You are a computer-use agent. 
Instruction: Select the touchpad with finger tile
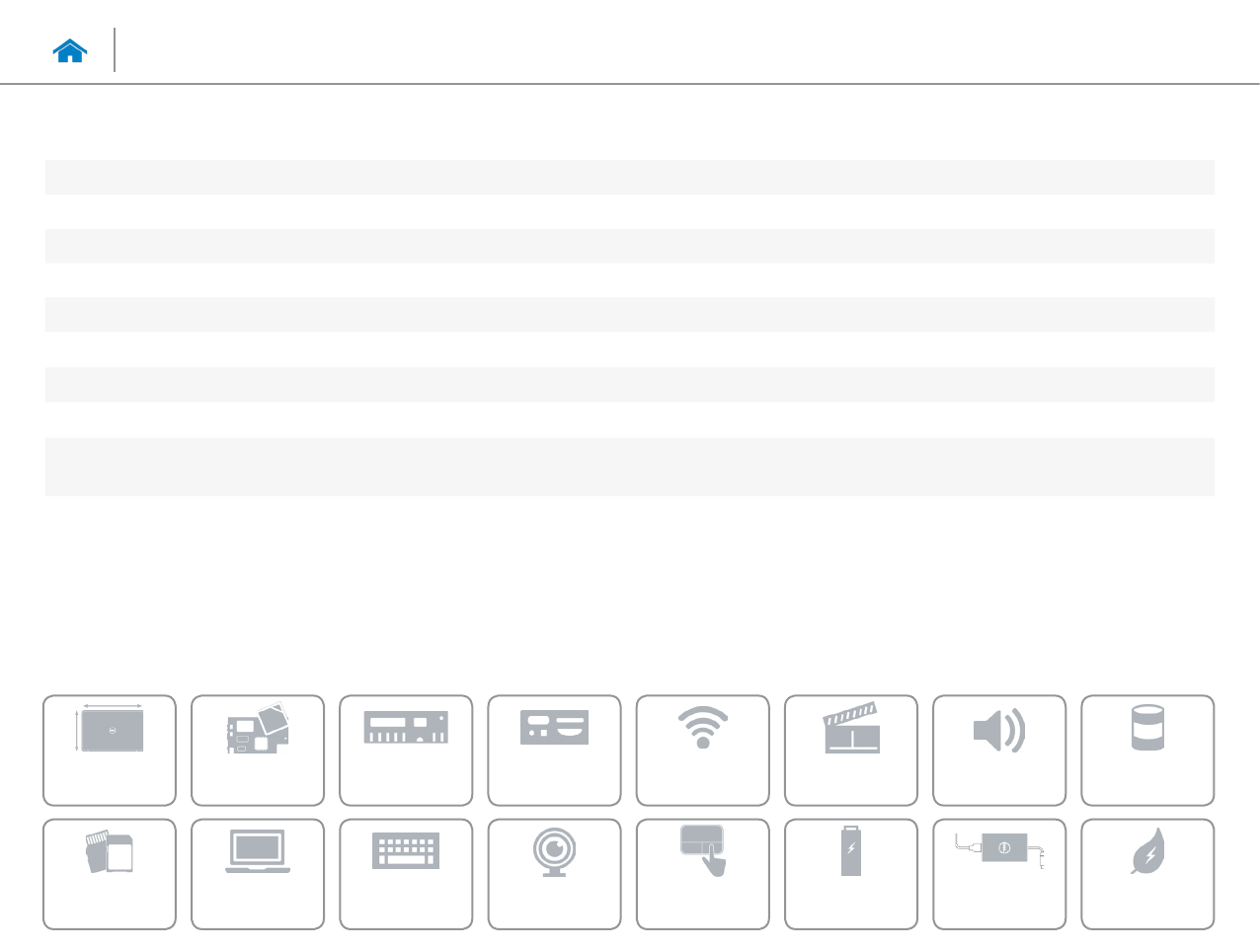pyautogui.click(x=702, y=874)
